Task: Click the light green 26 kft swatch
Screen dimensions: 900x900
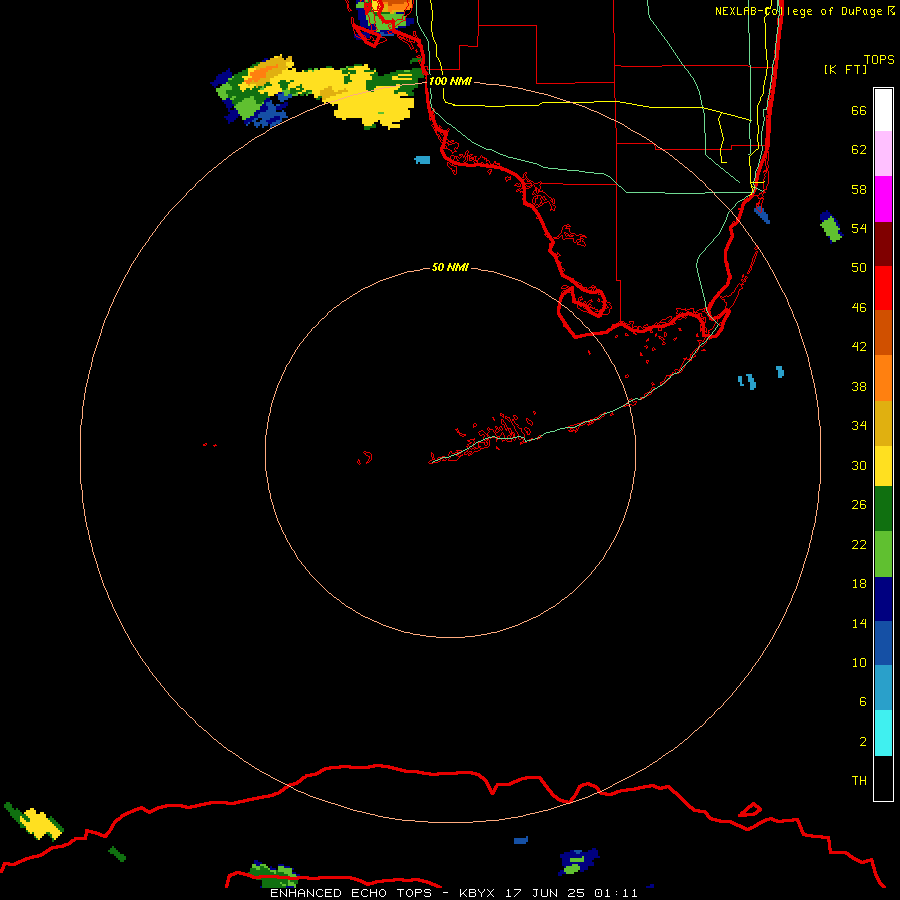Action: 883,554
